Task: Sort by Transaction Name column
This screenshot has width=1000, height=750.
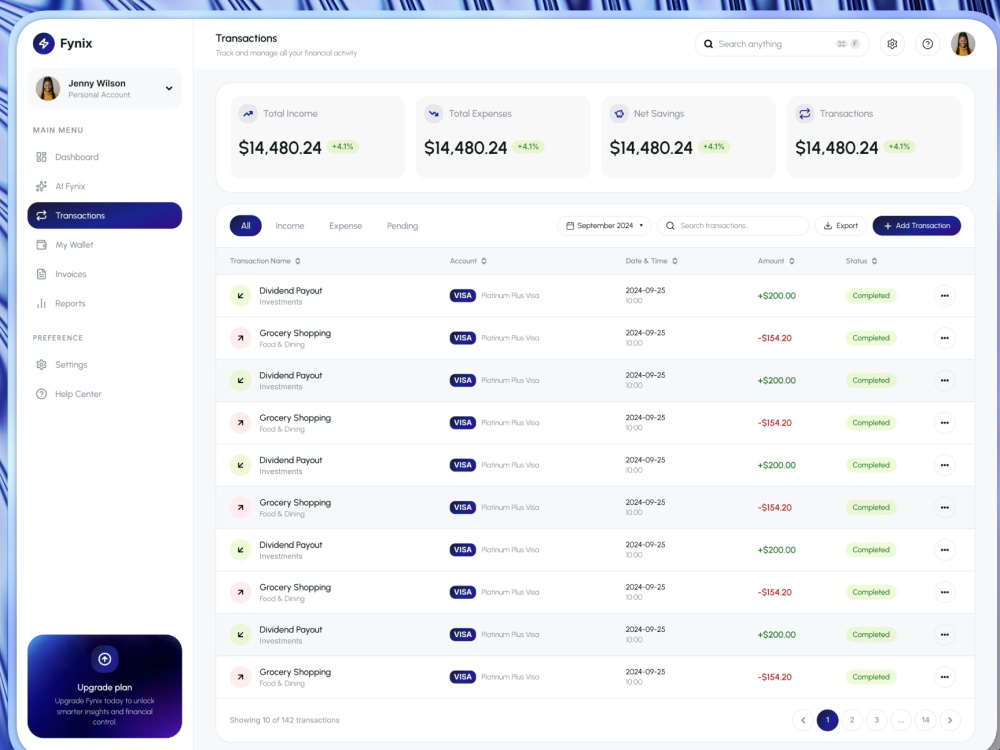Action: (265, 261)
